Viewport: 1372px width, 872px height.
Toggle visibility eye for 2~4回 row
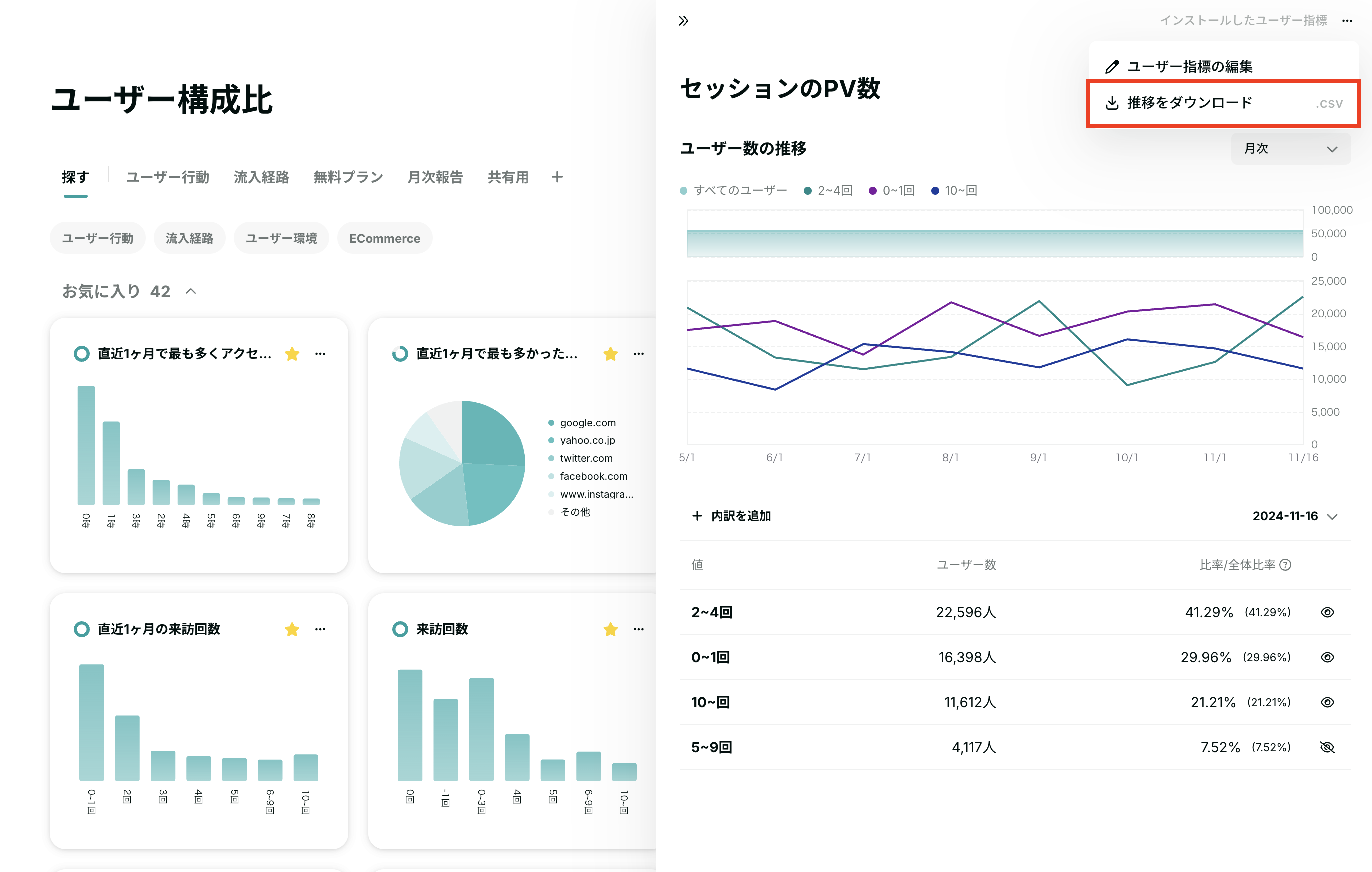pyautogui.click(x=1327, y=612)
